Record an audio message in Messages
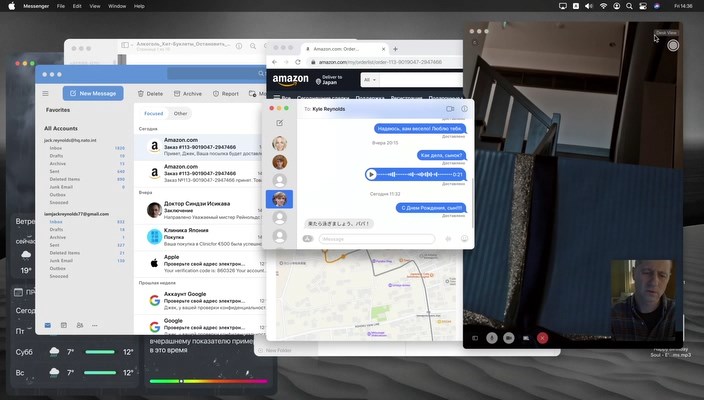Viewport: 704px width, 400px height. click(448, 239)
